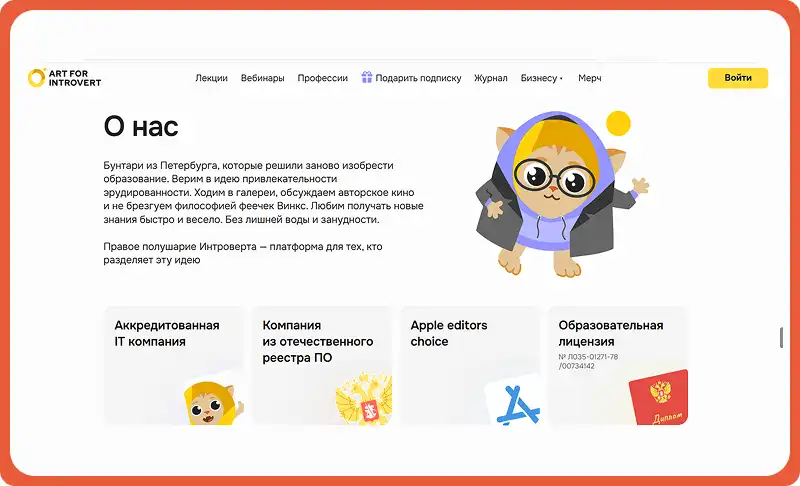Screen dimensions: 800x486
Task: Open the Лекции menu item
Action: pyautogui.click(x=211, y=78)
